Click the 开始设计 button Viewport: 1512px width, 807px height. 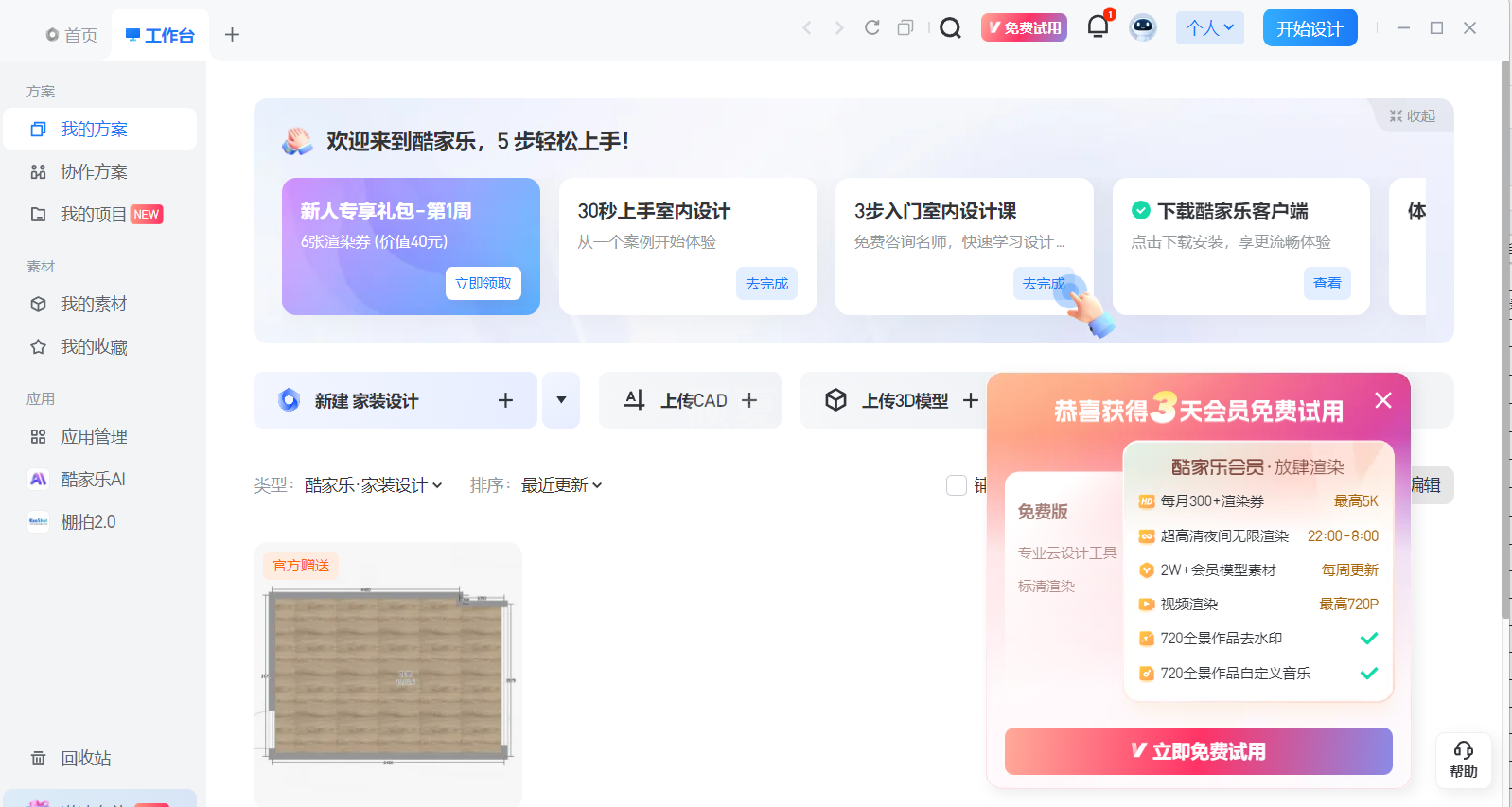(1310, 27)
